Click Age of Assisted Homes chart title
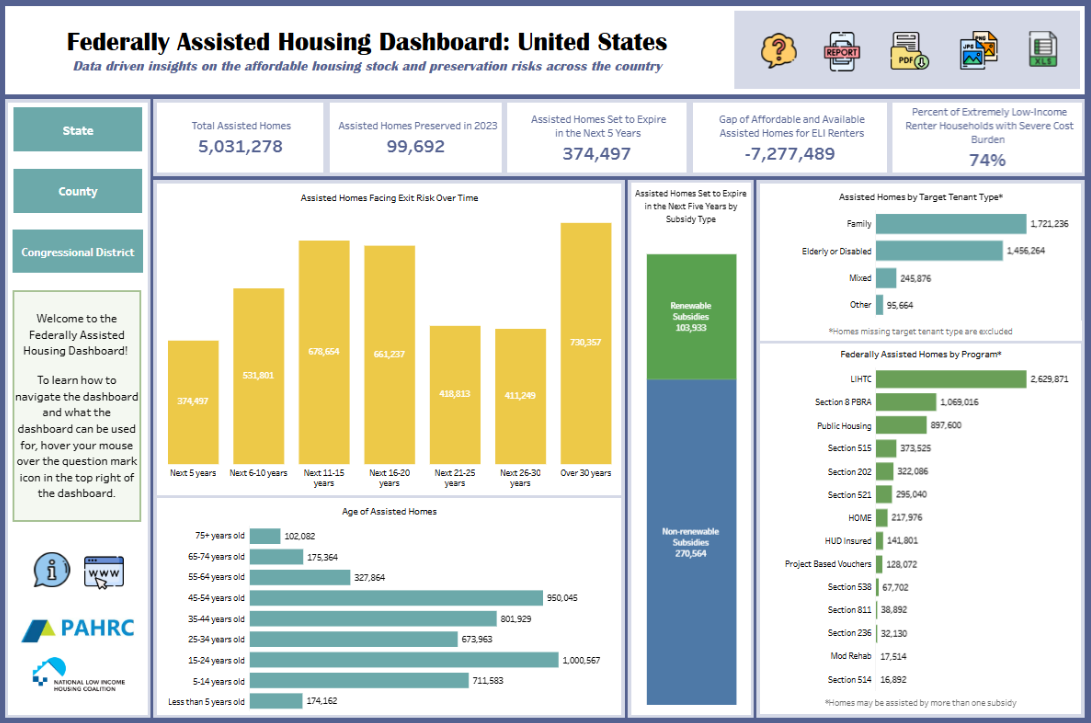The width and height of the screenshot is (1091, 723). point(389,511)
